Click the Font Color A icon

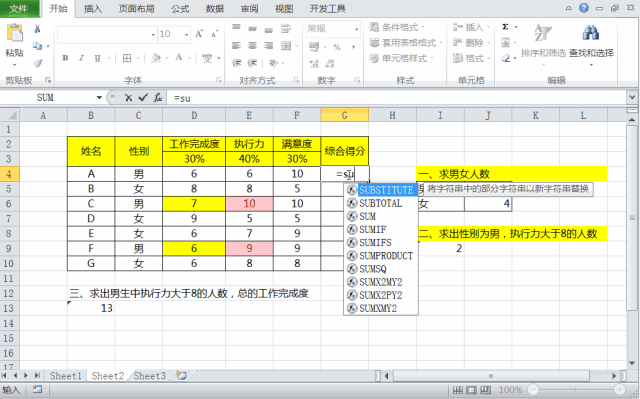[x=179, y=58]
